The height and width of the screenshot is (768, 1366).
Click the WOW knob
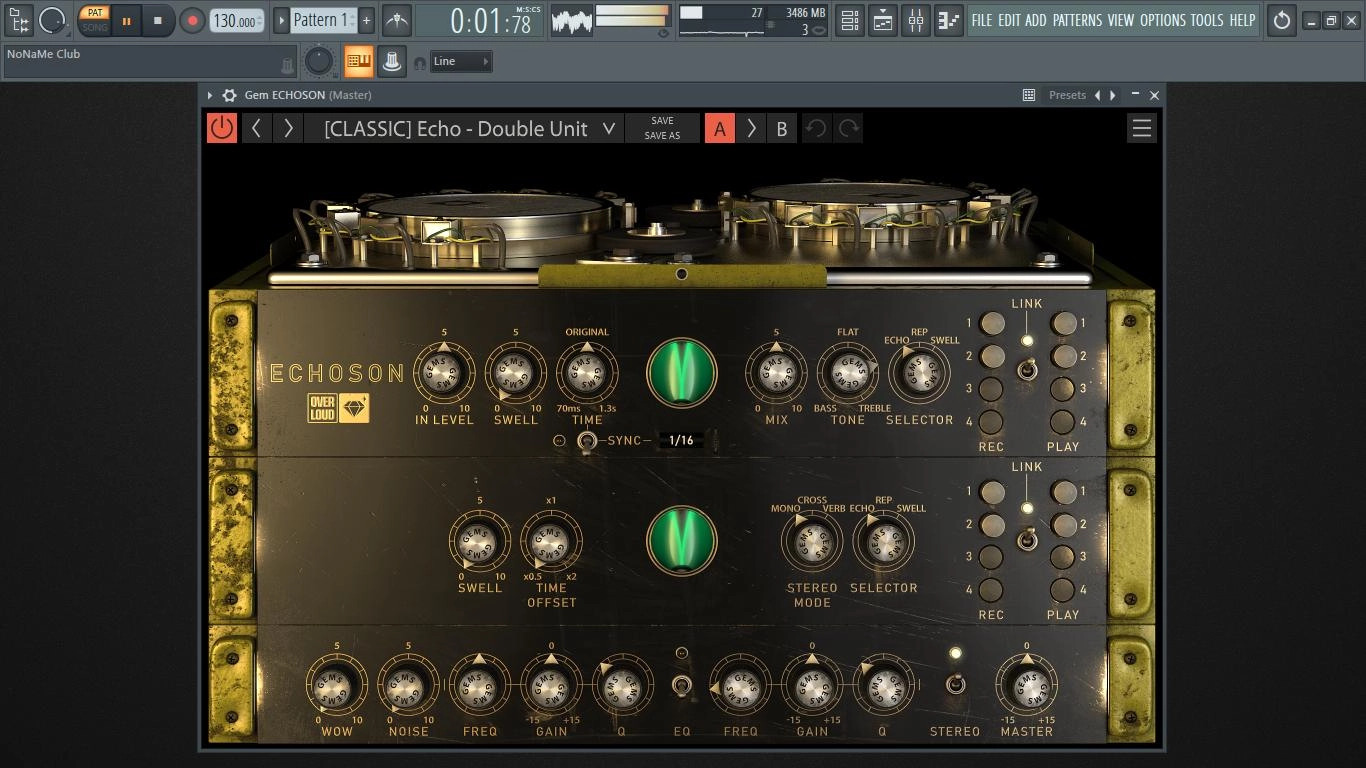click(337, 686)
